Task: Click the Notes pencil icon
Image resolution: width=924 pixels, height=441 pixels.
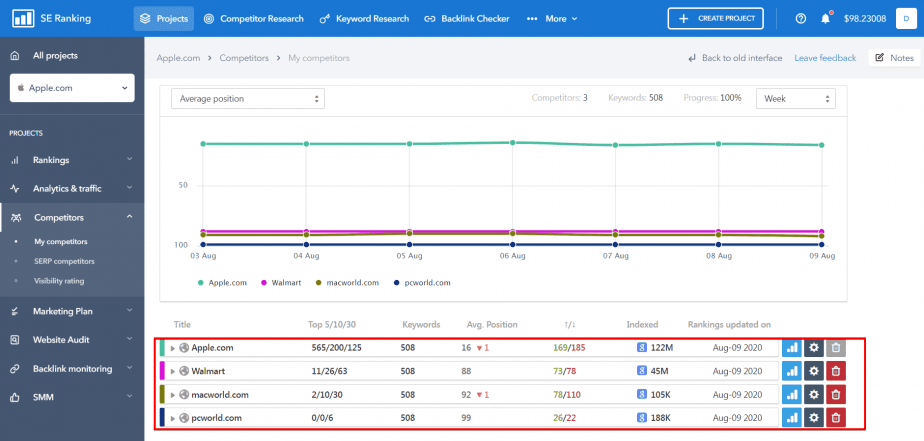Action: [880, 58]
